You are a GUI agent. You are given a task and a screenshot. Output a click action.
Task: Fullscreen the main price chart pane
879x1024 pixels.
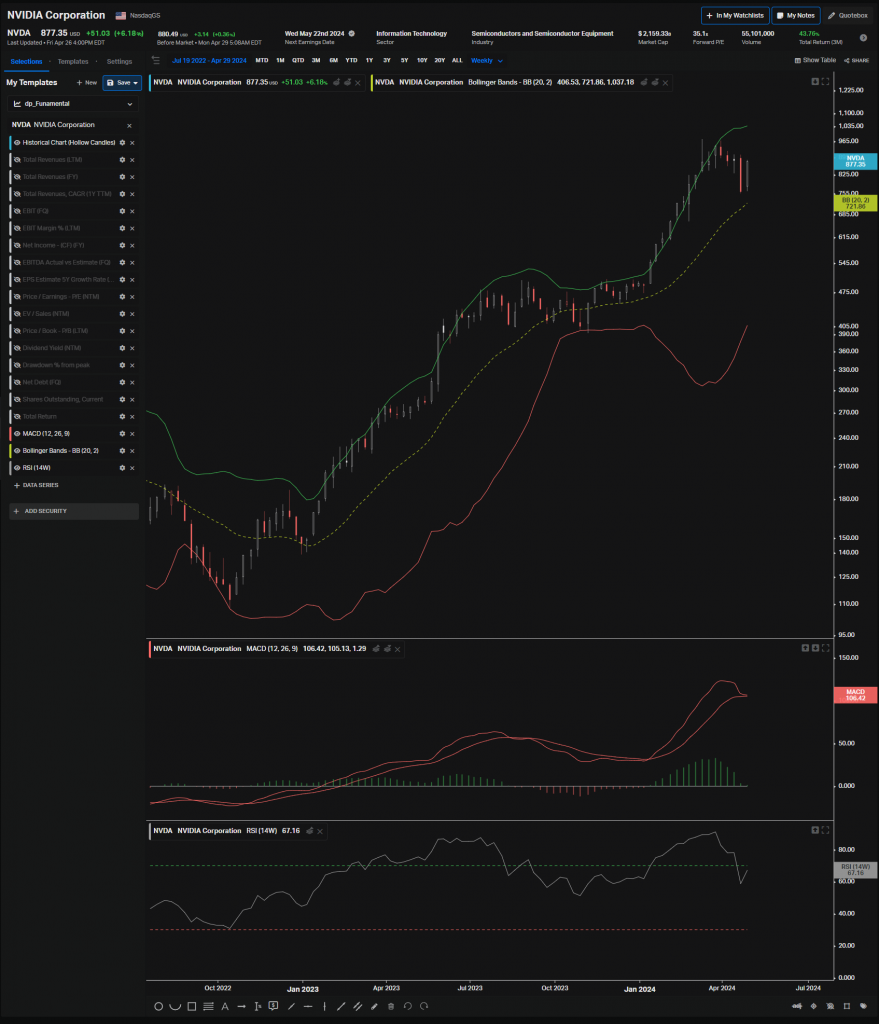click(825, 82)
